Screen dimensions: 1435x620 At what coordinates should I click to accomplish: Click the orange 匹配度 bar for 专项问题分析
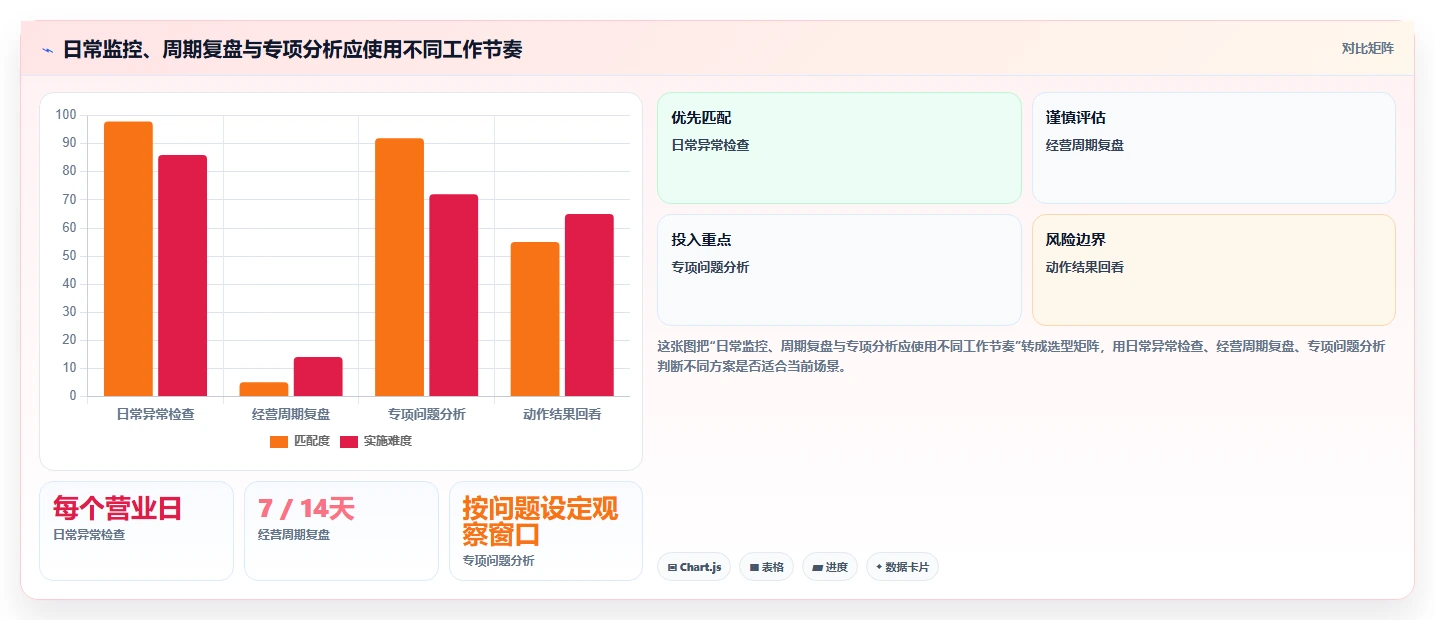tap(399, 267)
